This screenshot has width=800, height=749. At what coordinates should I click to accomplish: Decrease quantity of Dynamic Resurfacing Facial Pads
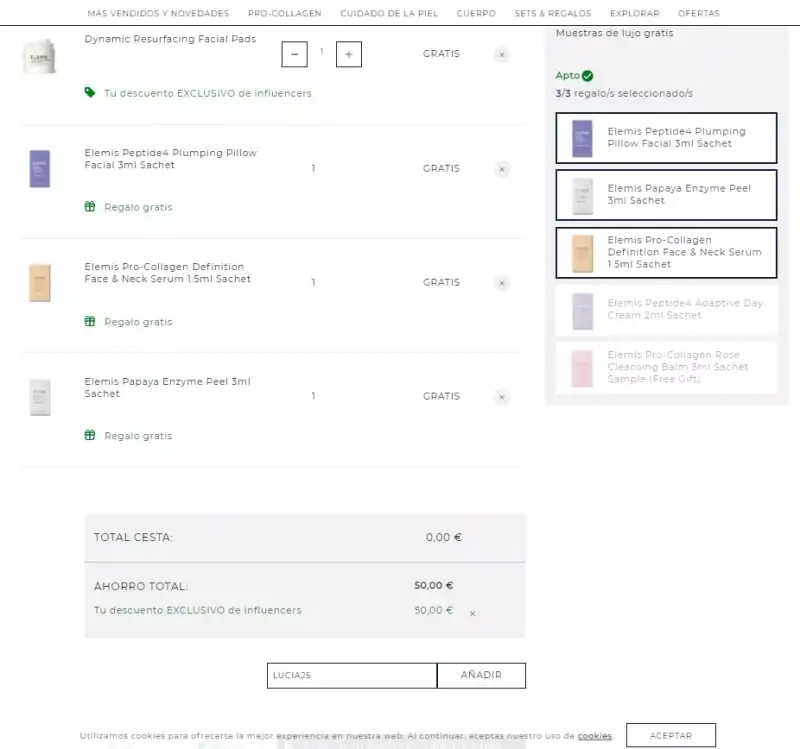click(x=294, y=54)
